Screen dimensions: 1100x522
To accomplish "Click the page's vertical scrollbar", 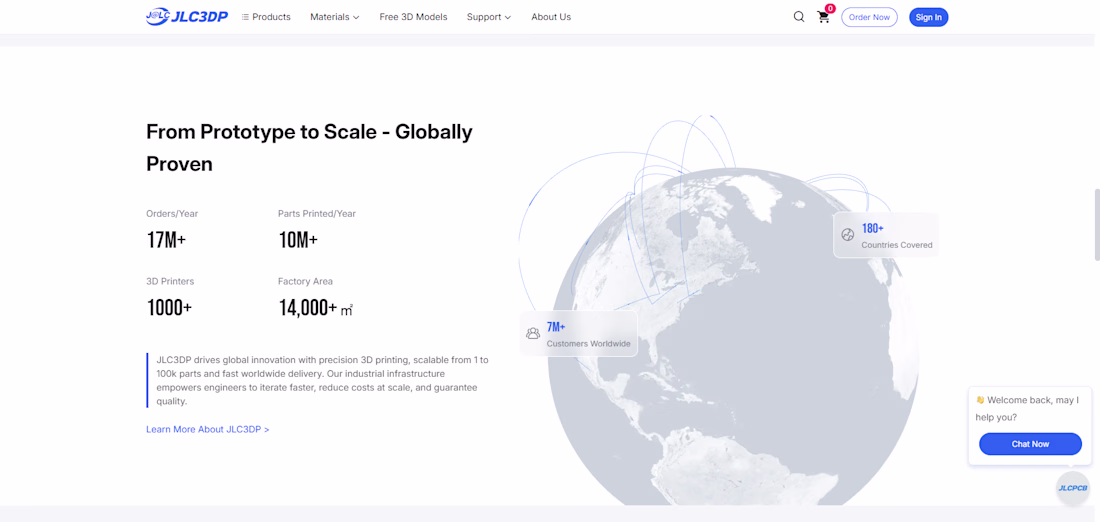I will (1096, 225).
